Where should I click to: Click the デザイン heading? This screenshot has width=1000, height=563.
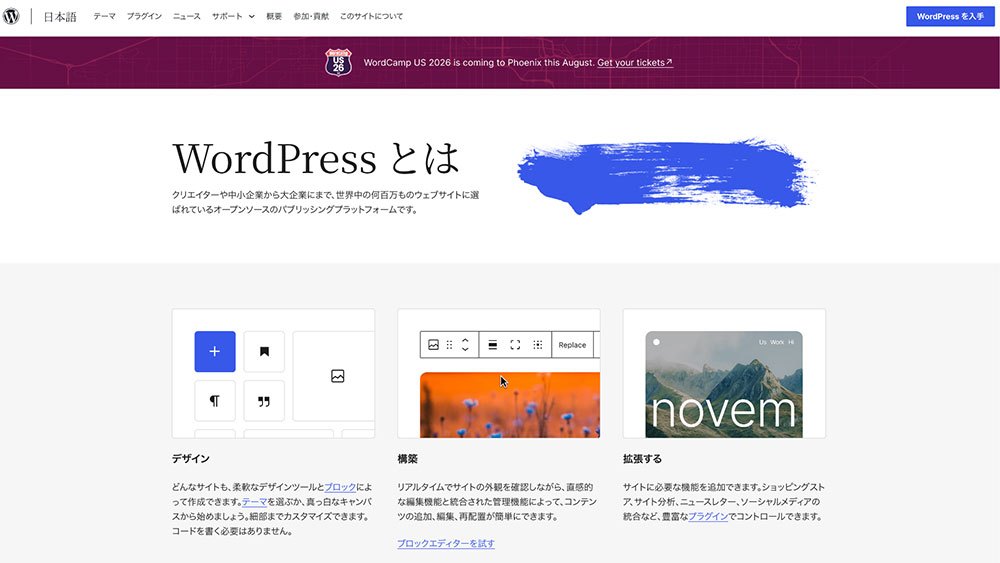tap(191, 458)
